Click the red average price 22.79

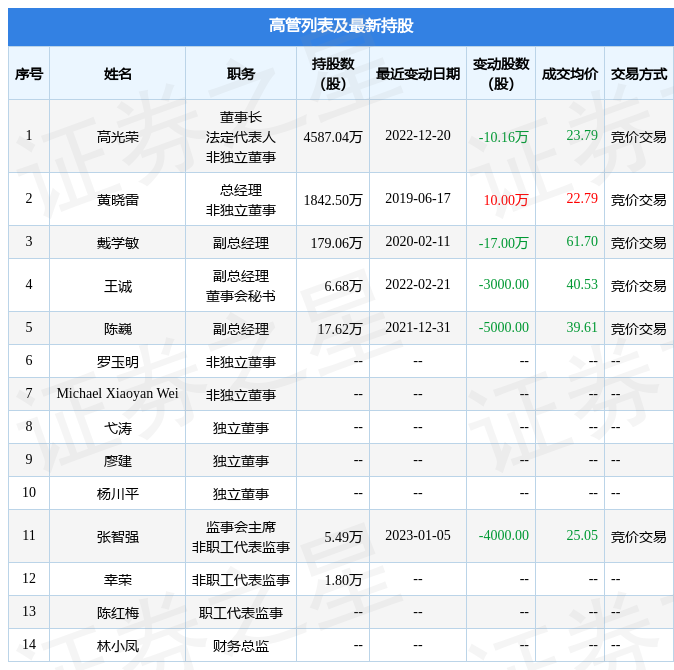(582, 198)
